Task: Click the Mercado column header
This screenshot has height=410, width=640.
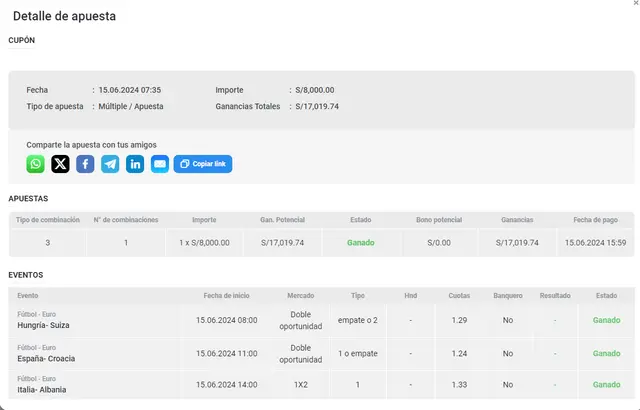Action: tap(300, 296)
